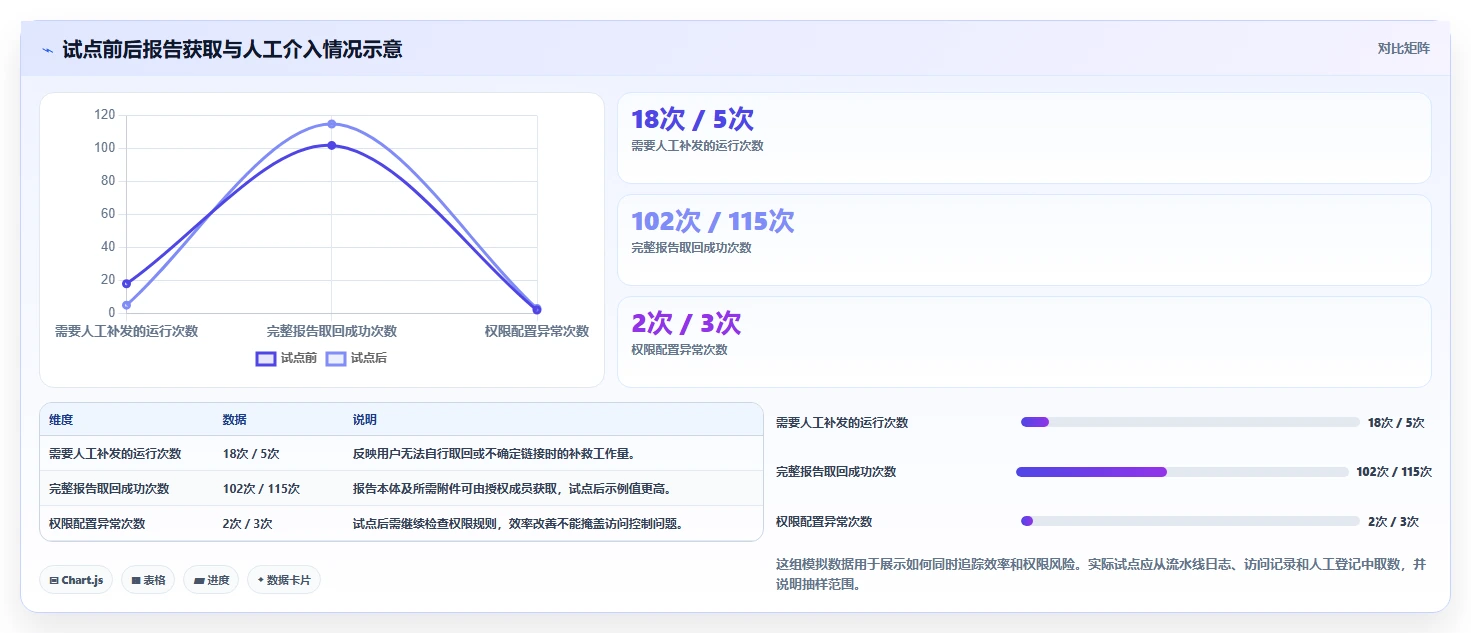Click the description starting with 试点后需继续检查权限规则
This screenshot has width=1471, height=633.
pos(518,524)
